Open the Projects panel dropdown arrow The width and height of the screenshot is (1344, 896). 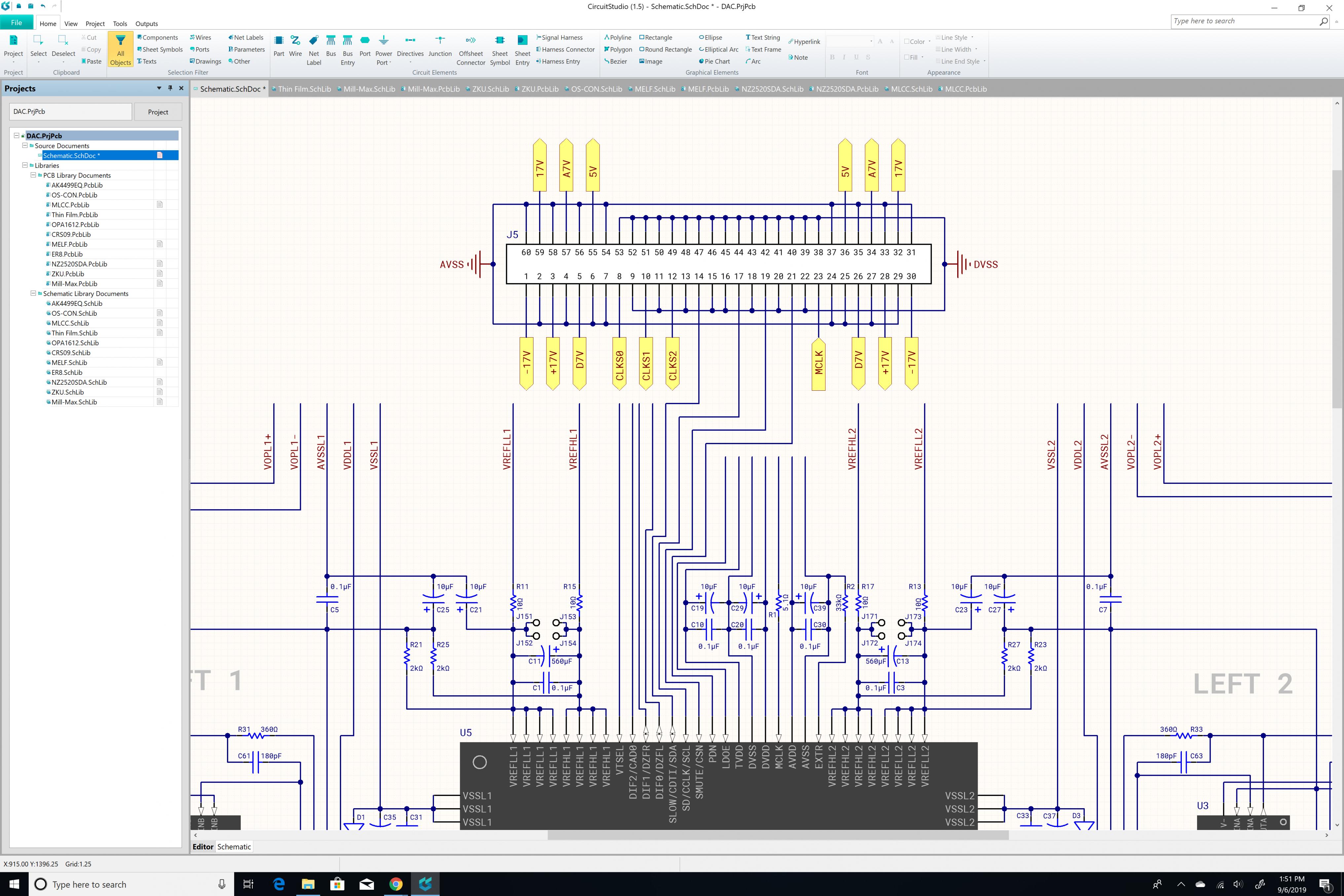pos(159,88)
